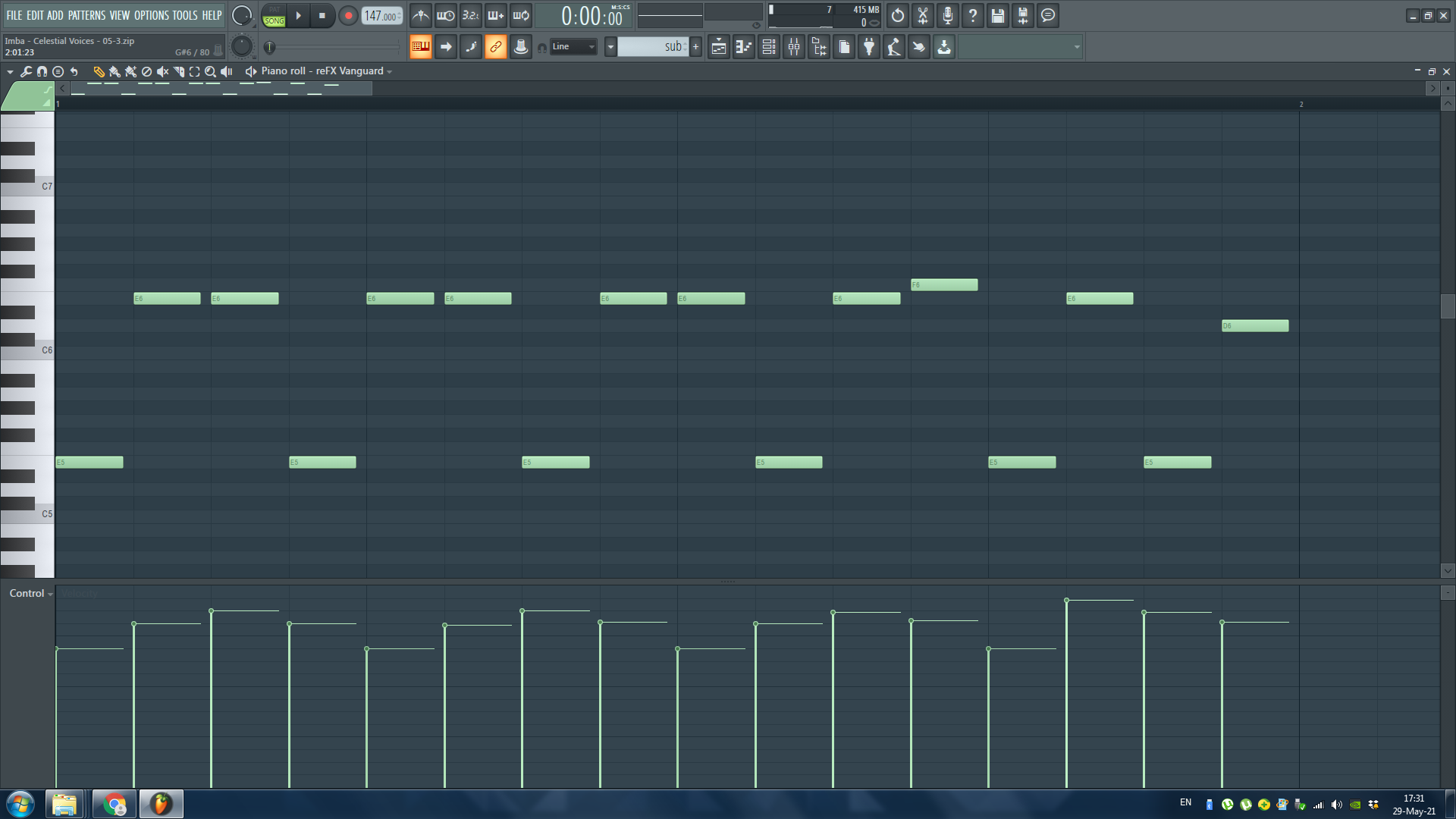Open Piano roll target channel dropdown
This screenshot has height=819, width=1456.
326,71
